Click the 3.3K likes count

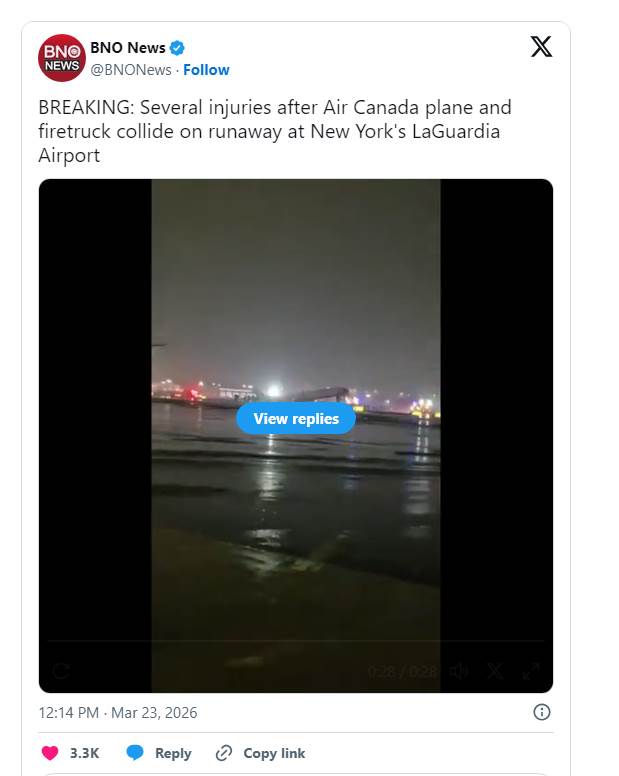click(x=84, y=753)
